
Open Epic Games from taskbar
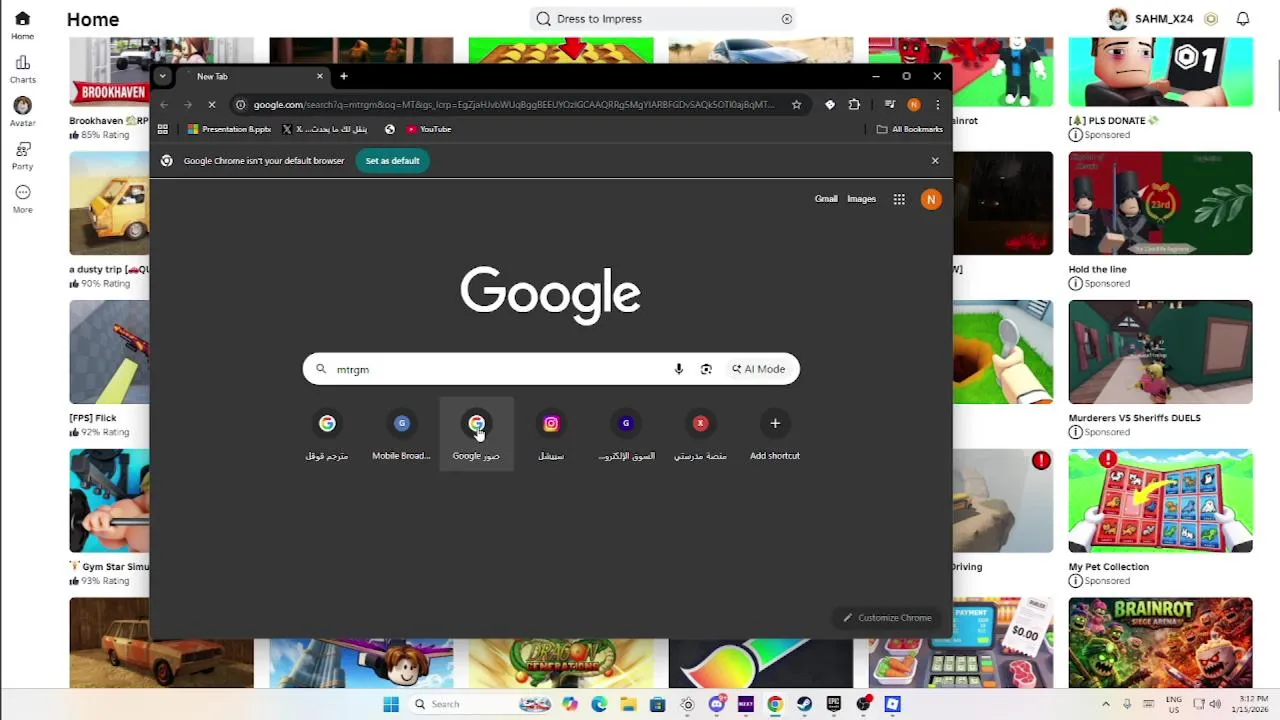[834, 704]
